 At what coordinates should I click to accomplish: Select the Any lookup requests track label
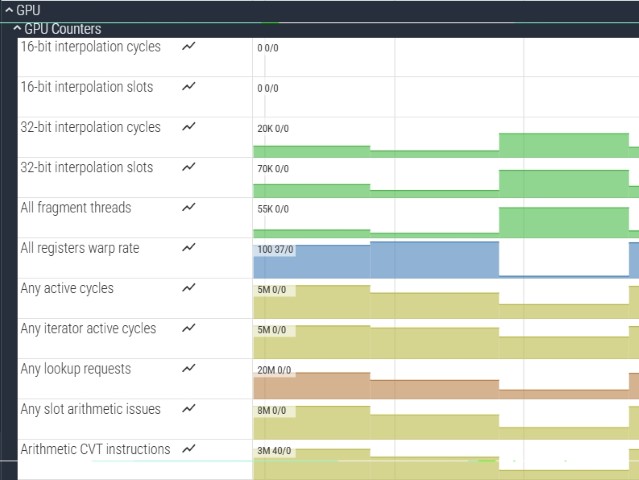click(x=76, y=368)
